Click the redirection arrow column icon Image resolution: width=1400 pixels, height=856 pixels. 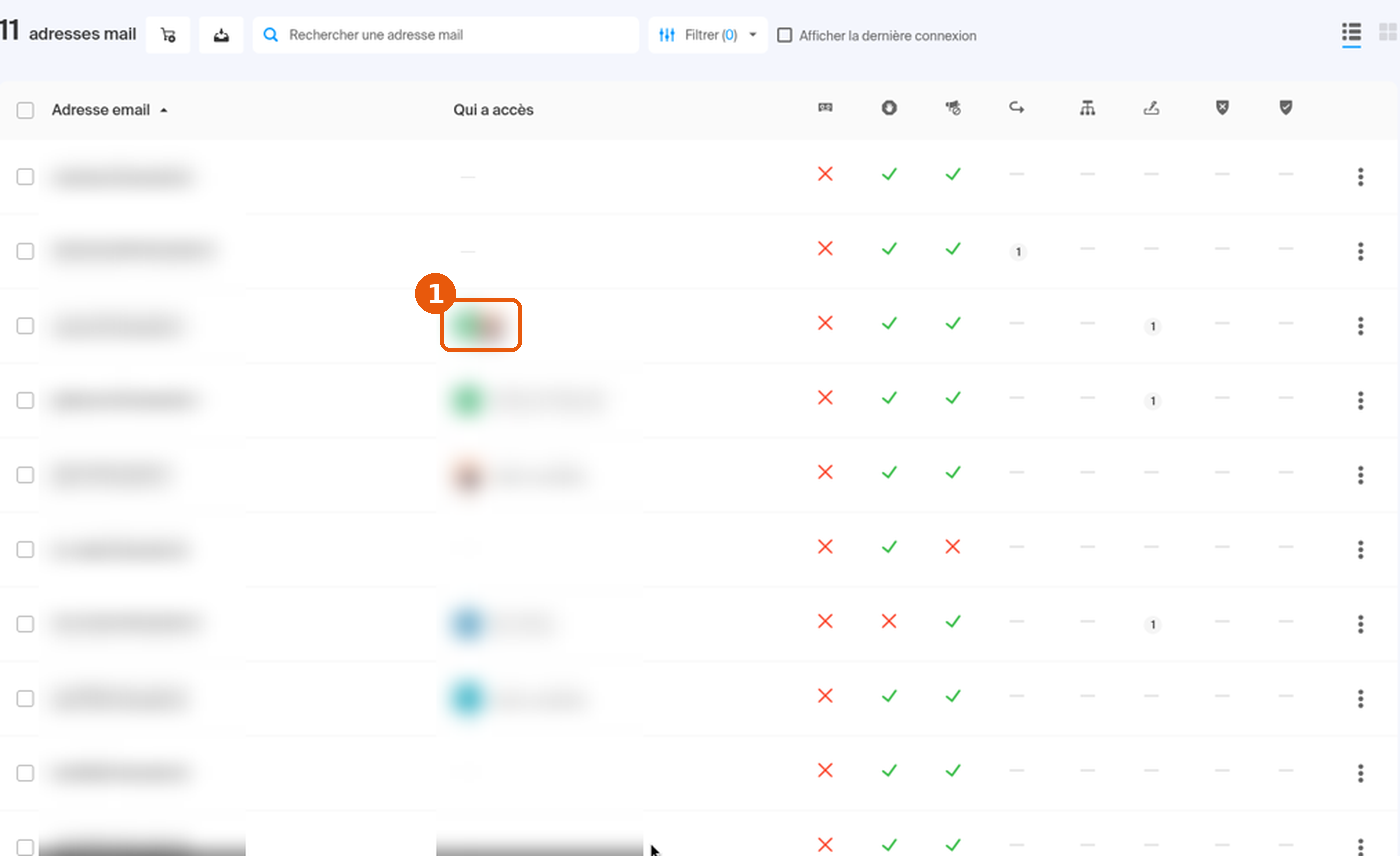click(x=1017, y=108)
